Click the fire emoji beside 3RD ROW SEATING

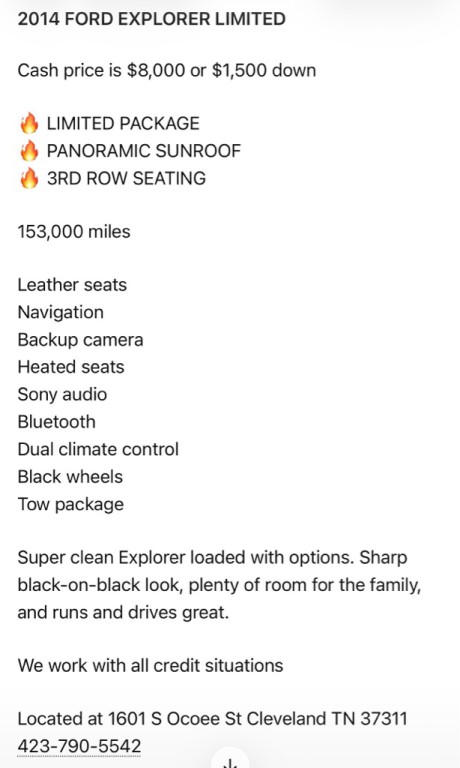[29, 178]
